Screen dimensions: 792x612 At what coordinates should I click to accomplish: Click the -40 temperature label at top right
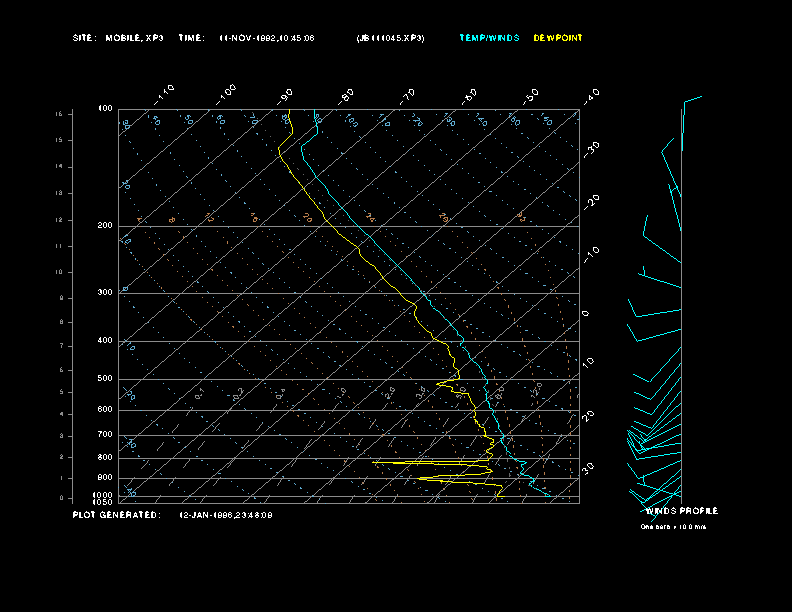point(591,95)
